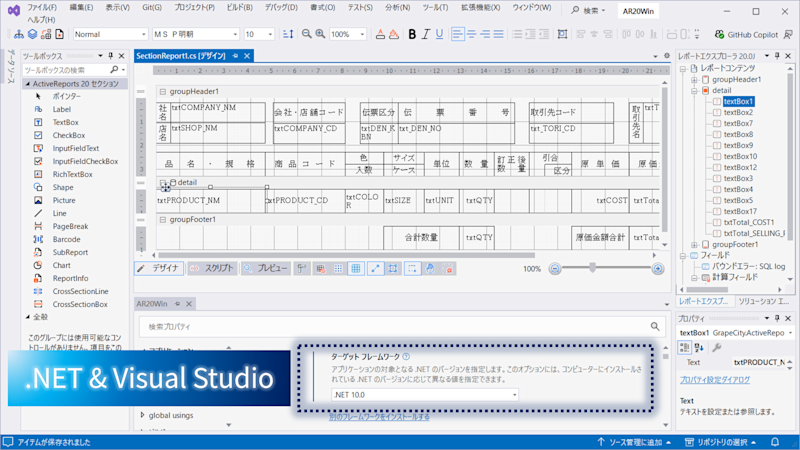
Task: Click the zoom slider minus button
Action: click(555, 268)
